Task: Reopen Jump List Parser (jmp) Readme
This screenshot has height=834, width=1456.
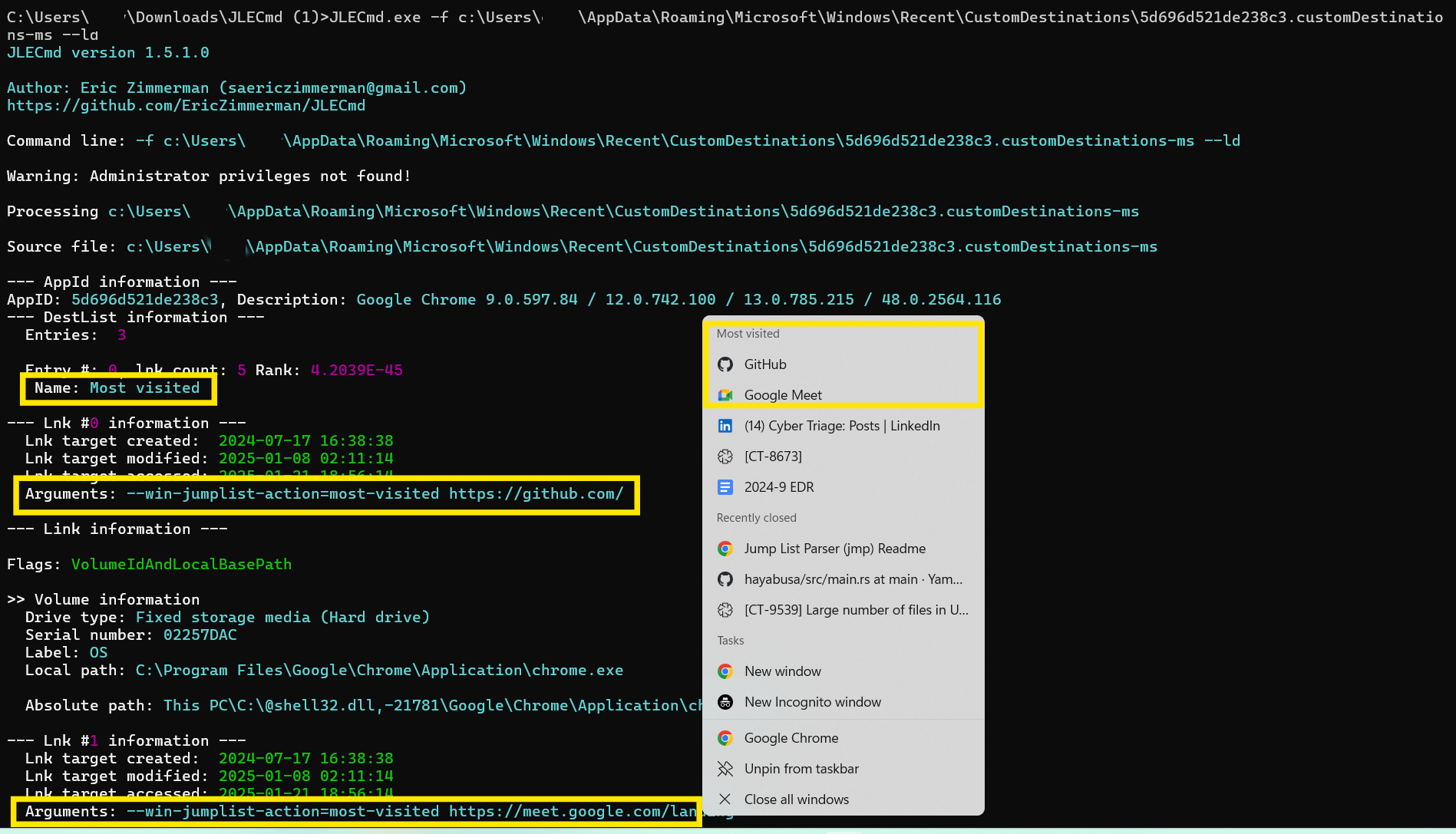Action: click(x=843, y=549)
